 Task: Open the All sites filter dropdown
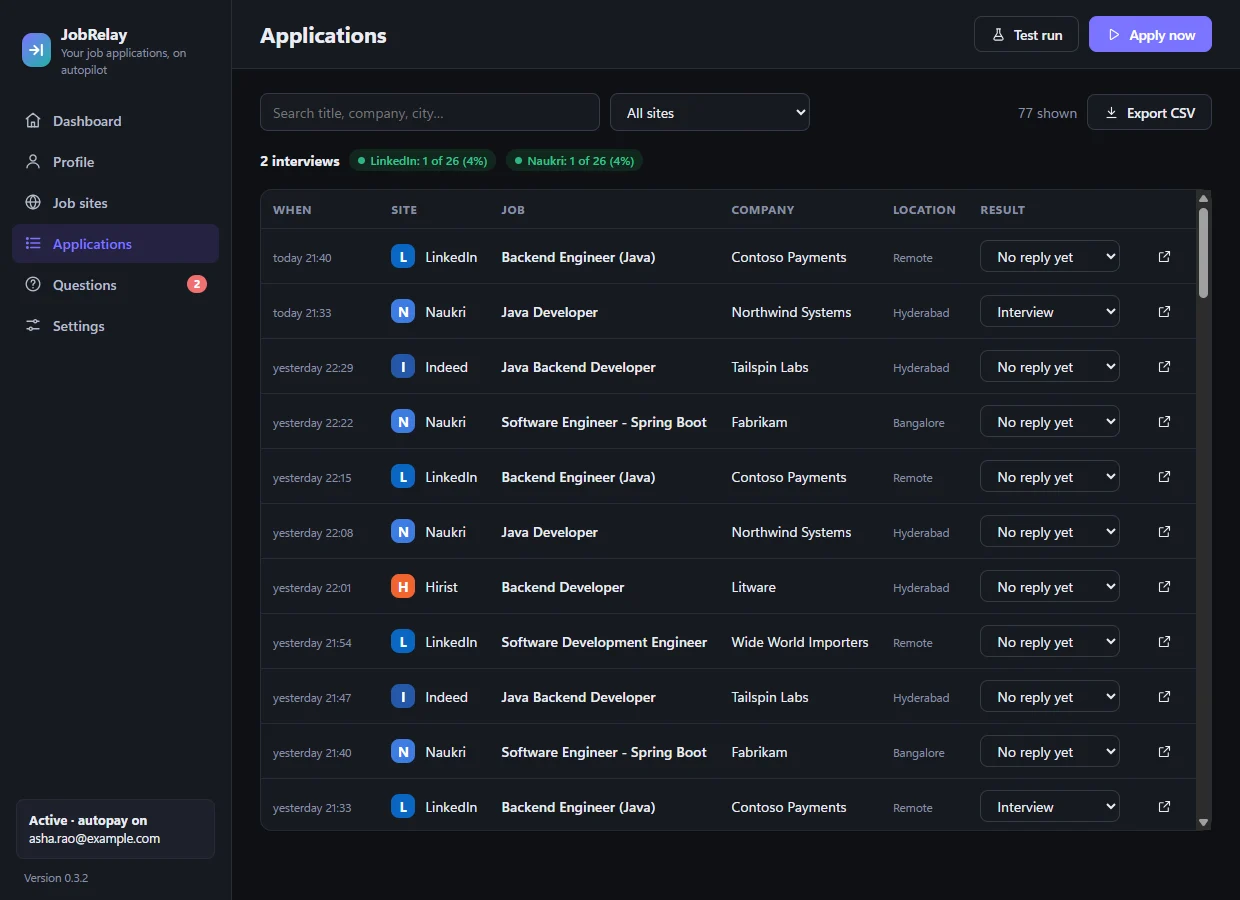710,113
